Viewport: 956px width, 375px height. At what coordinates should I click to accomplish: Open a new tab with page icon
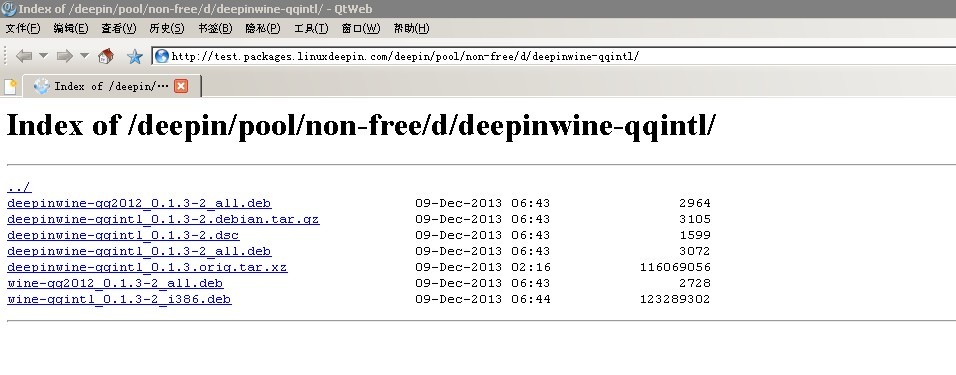point(10,87)
